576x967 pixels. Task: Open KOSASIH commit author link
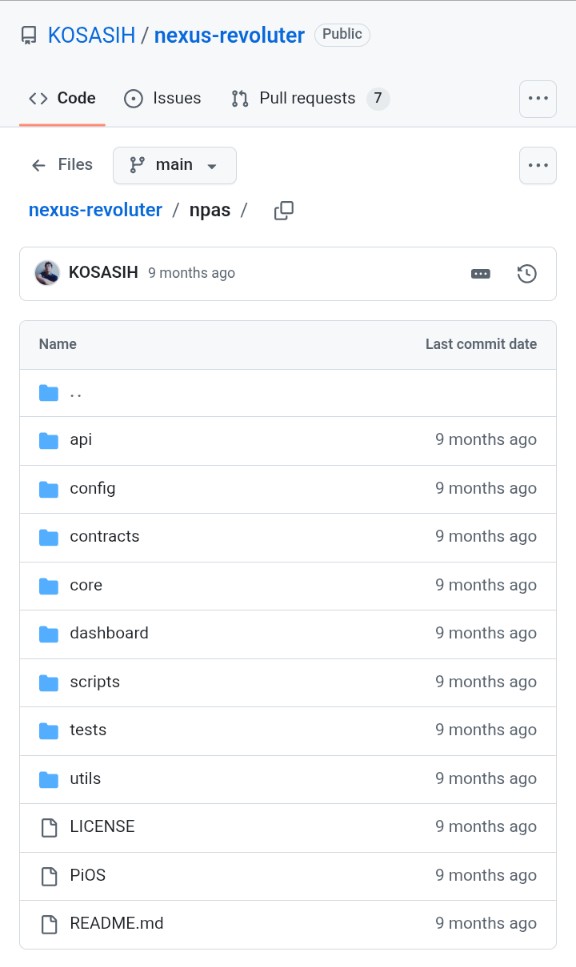103,273
